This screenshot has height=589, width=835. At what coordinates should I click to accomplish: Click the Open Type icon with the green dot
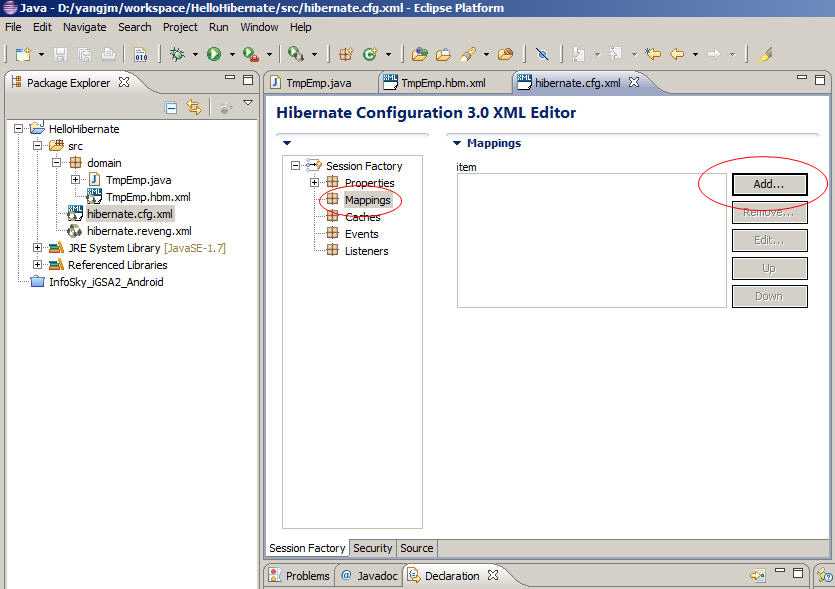(420, 54)
